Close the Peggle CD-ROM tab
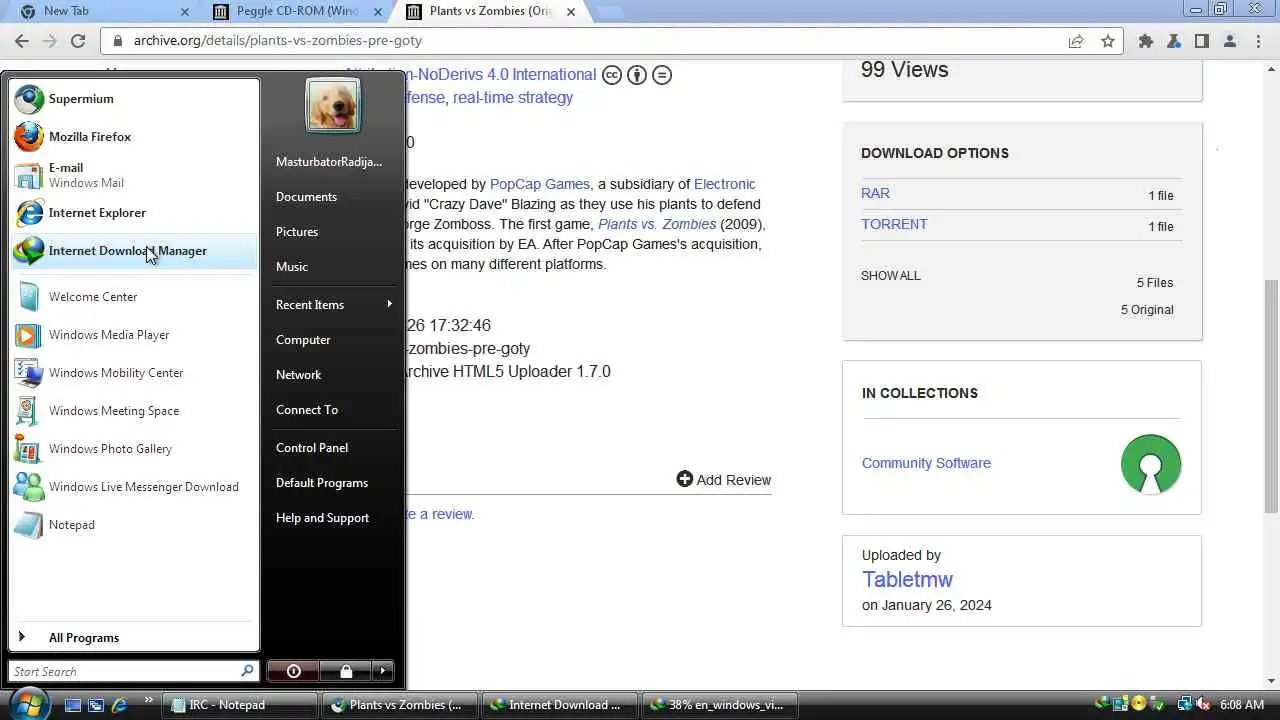Screen dimensions: 1280x720 [378, 12]
